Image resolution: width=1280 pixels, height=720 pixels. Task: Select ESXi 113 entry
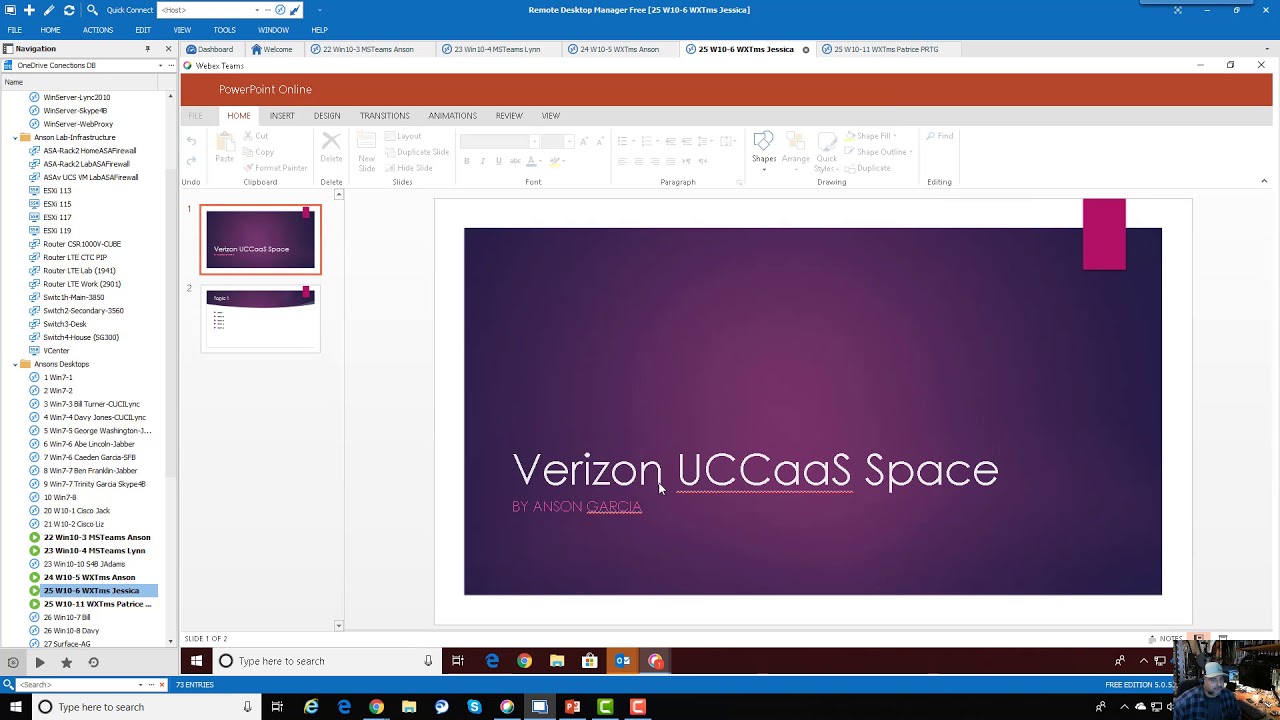click(57, 190)
